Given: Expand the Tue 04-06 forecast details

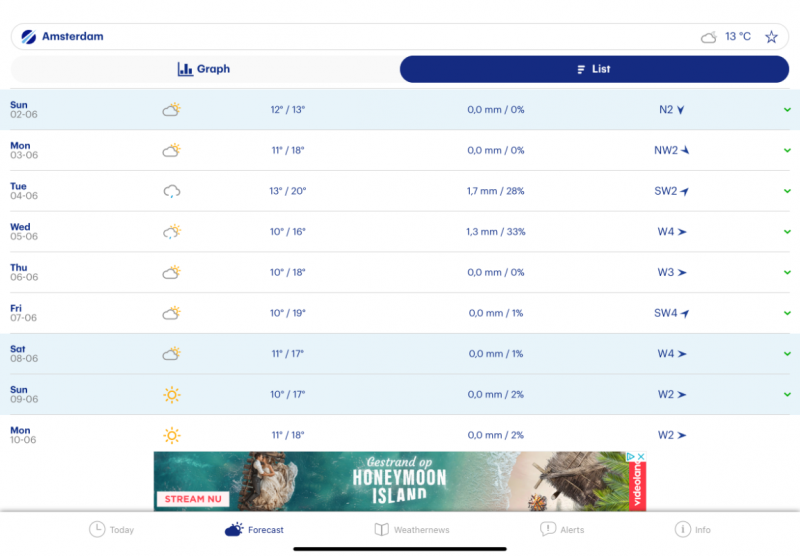Looking at the screenshot, I should pyautogui.click(x=788, y=191).
